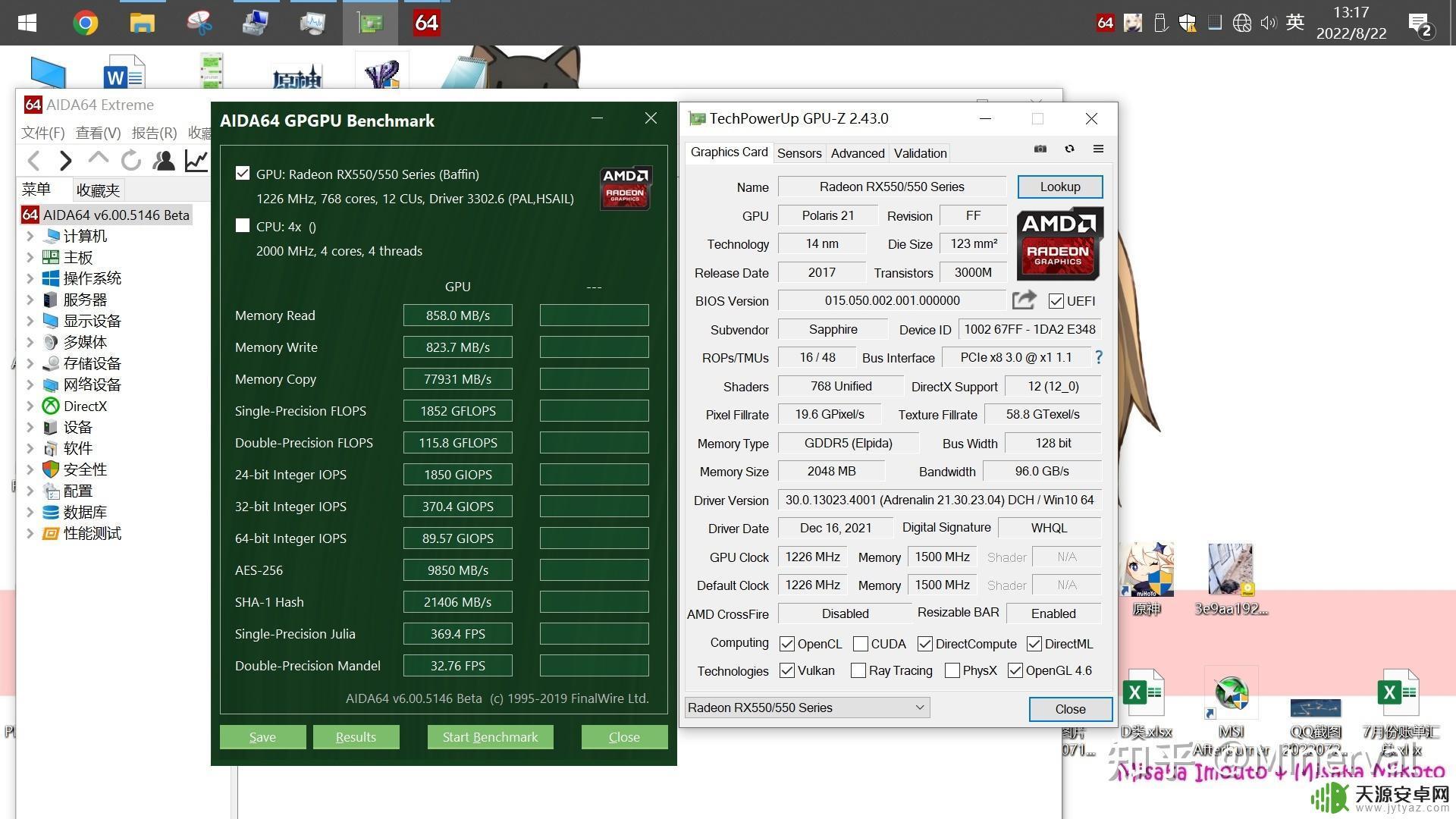Image resolution: width=1456 pixels, height=819 pixels.
Task: Select the Sensors tab in GPU-Z
Action: click(x=800, y=153)
